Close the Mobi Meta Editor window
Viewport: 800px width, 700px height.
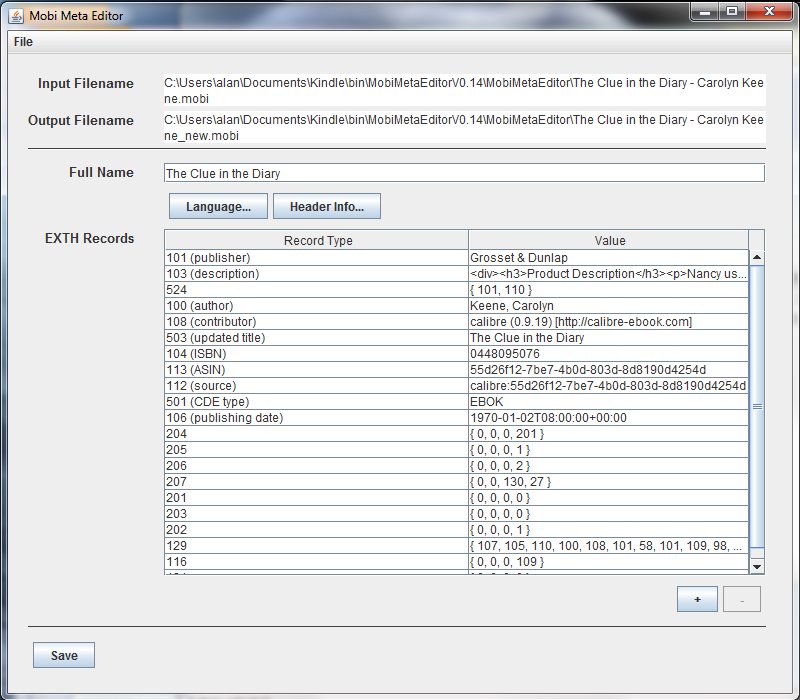[770, 11]
